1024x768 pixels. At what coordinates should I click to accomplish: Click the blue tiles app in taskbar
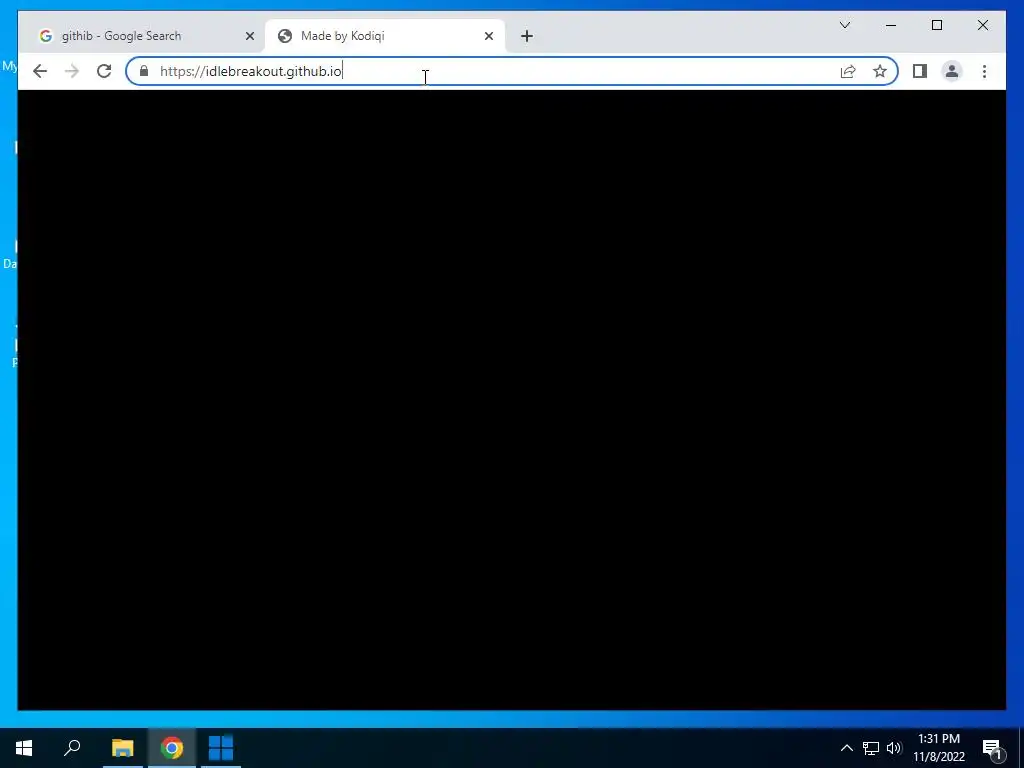221,748
